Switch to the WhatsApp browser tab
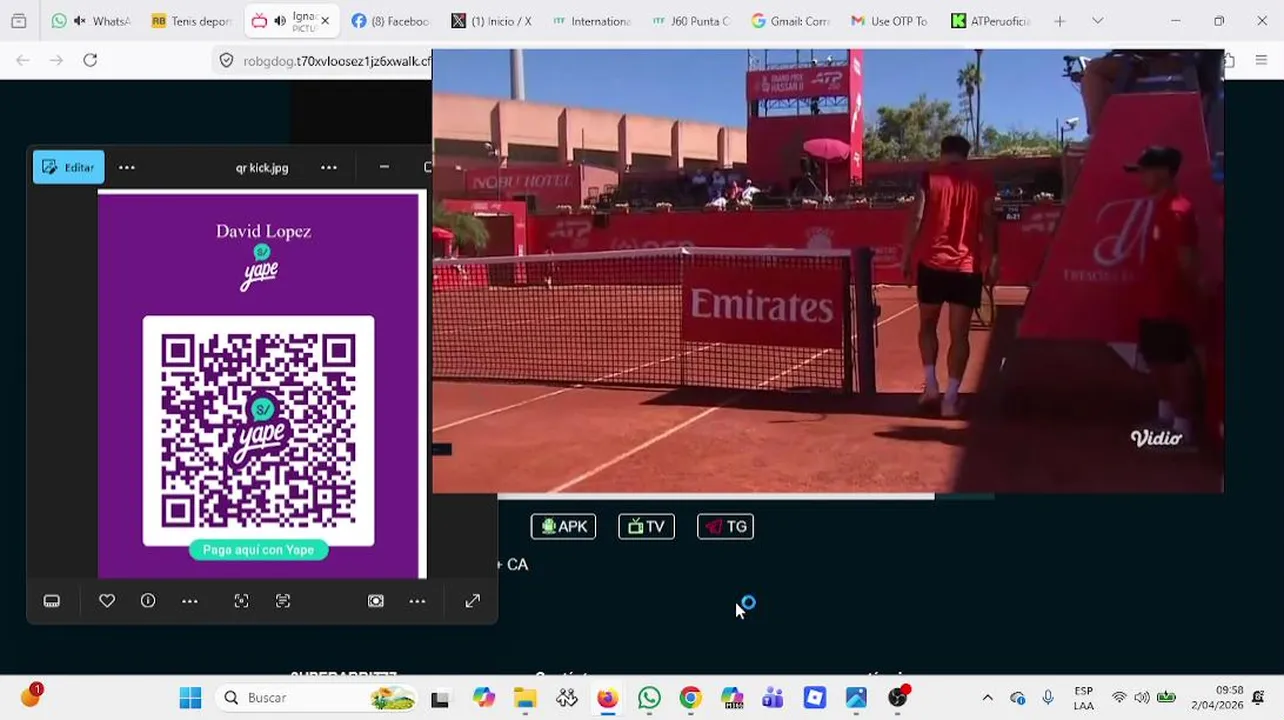Screen dimensions: 1284x720 click(x=91, y=21)
